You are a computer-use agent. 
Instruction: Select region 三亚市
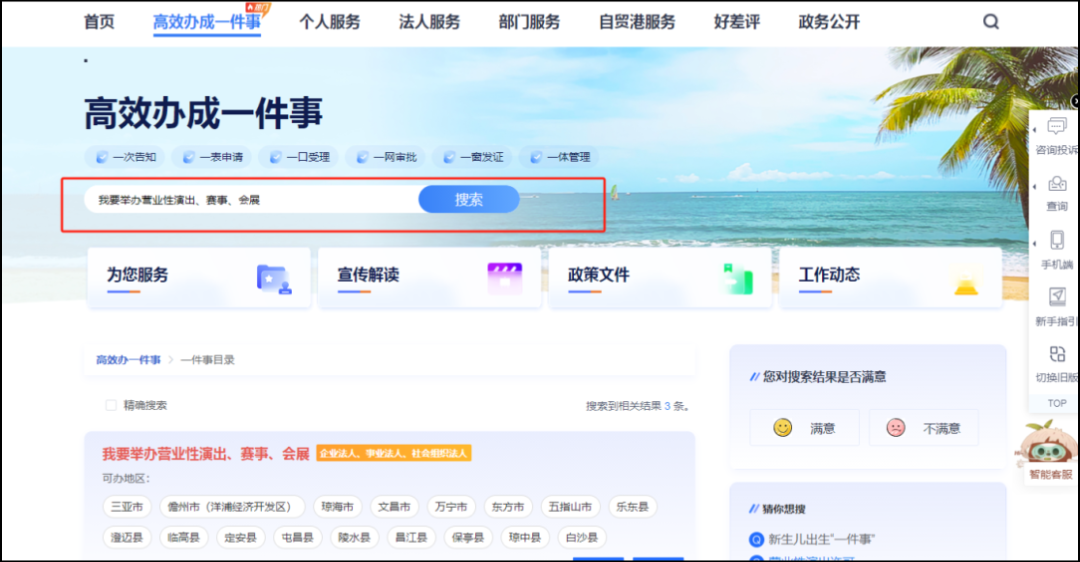[127, 507]
